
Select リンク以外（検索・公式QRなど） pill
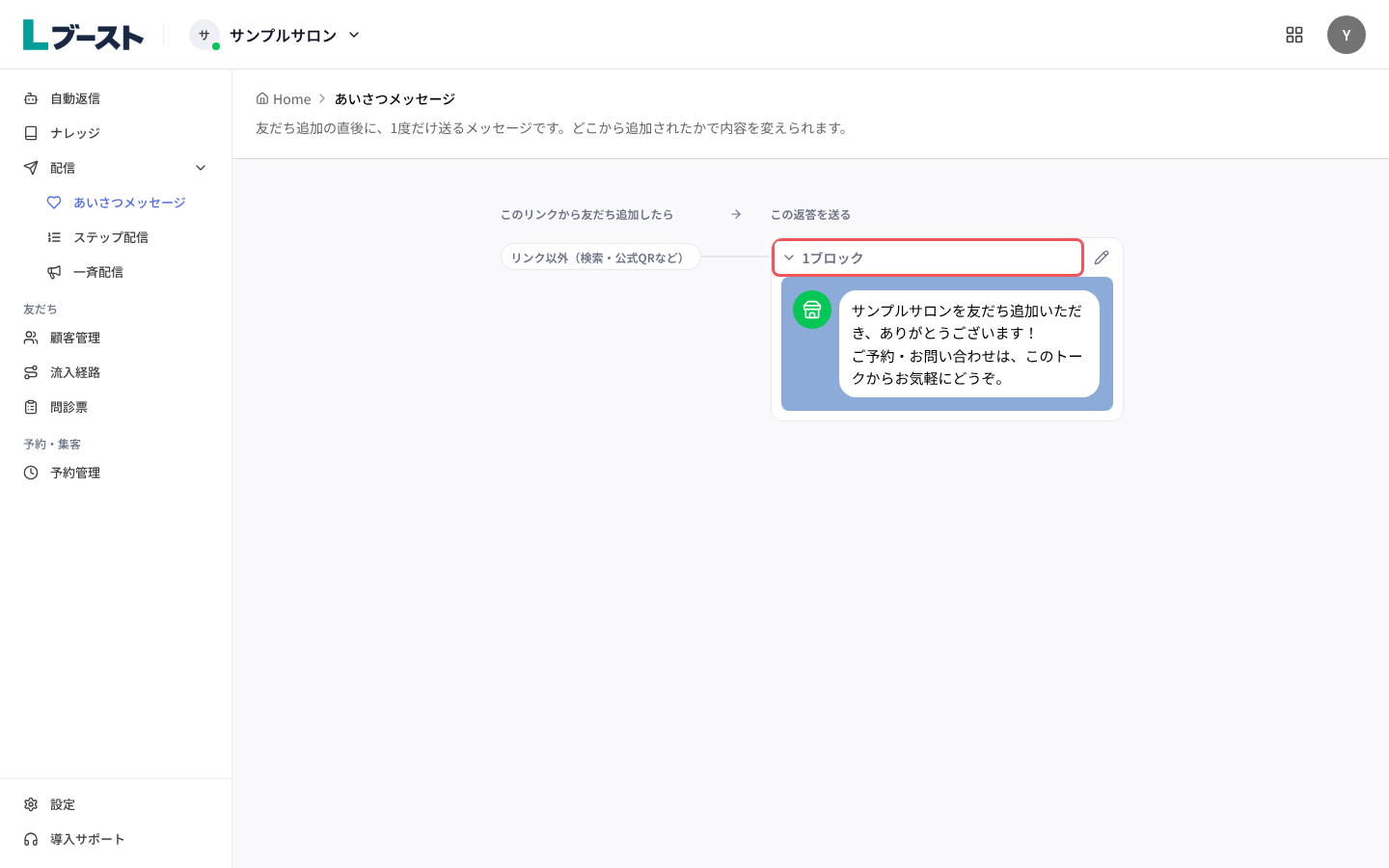(x=600, y=257)
